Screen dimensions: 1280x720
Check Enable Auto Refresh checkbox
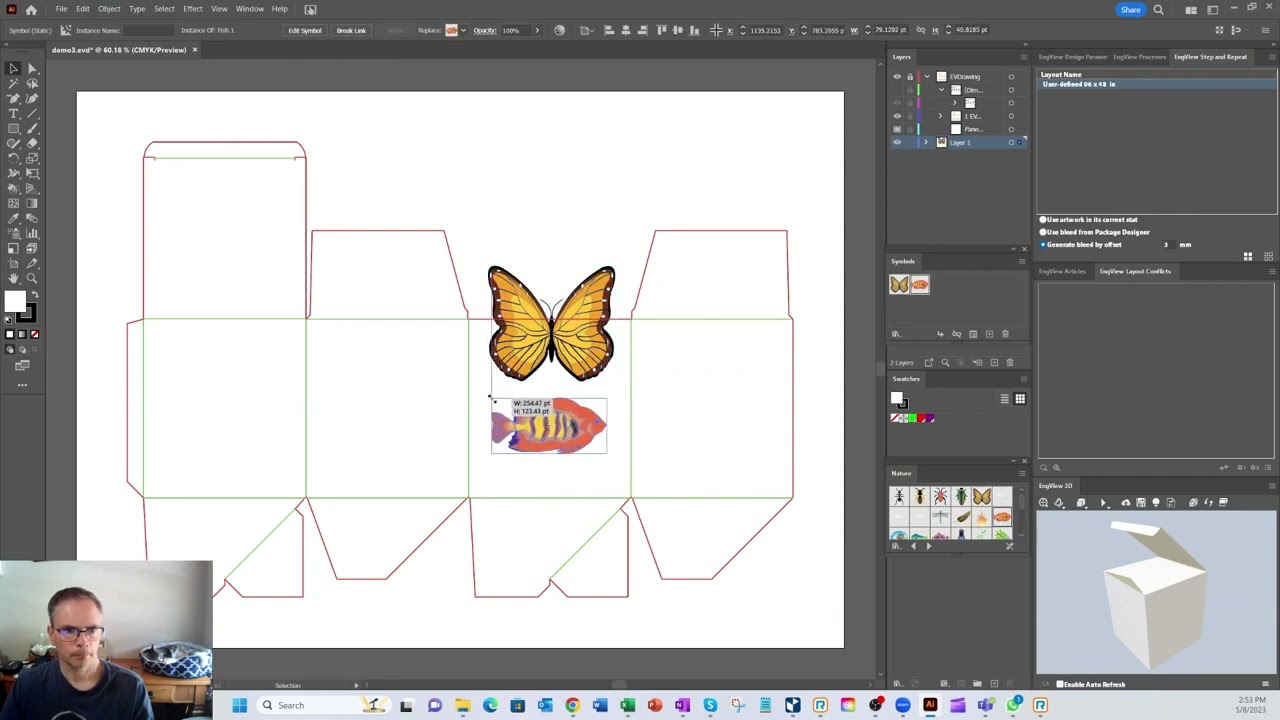click(x=1060, y=685)
